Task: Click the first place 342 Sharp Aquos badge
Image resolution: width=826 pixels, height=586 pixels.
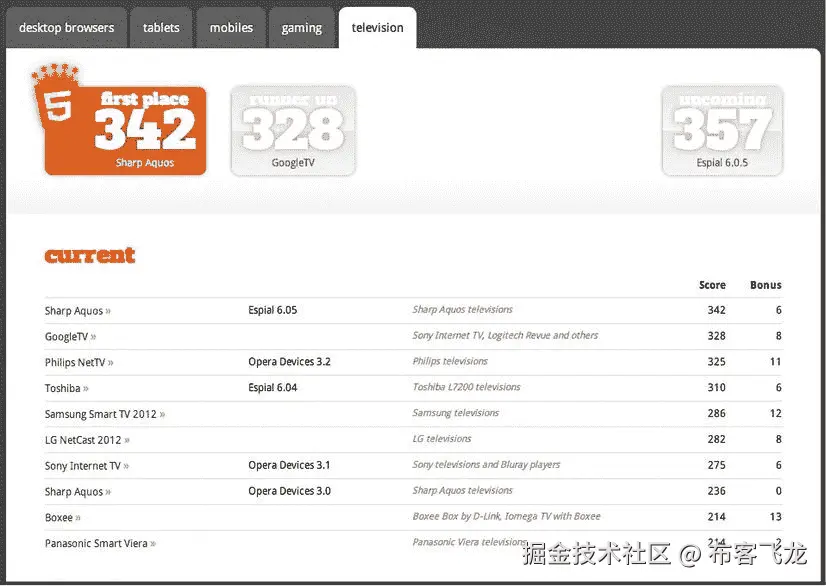Action: click(125, 130)
